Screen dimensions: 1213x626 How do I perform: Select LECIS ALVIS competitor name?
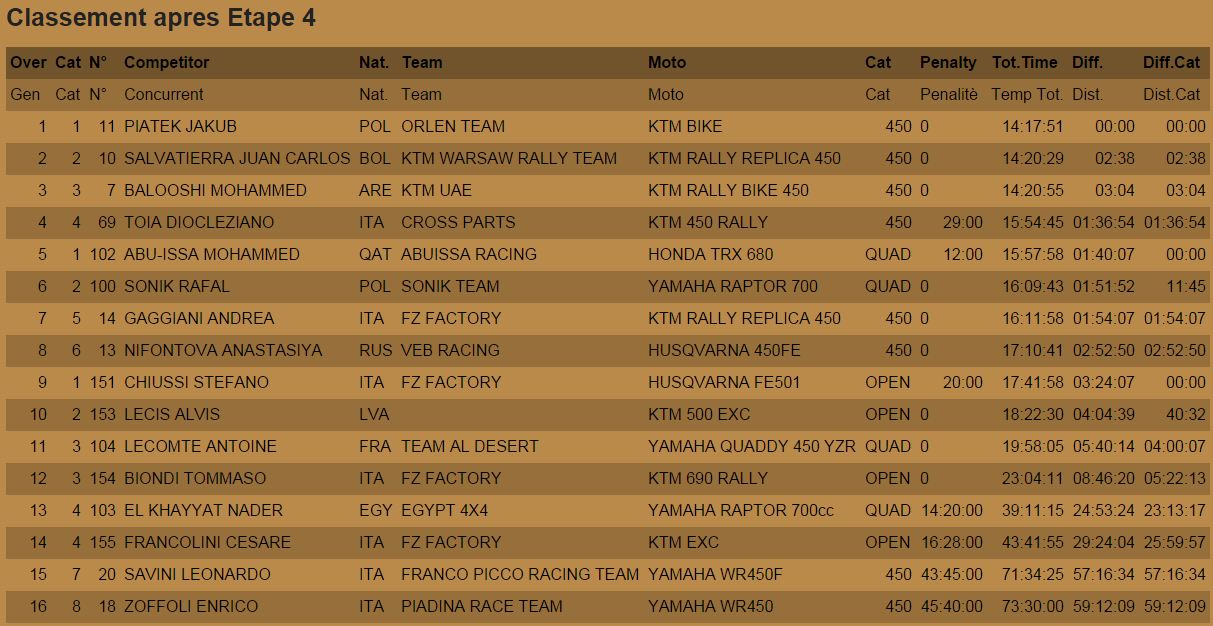coord(172,414)
